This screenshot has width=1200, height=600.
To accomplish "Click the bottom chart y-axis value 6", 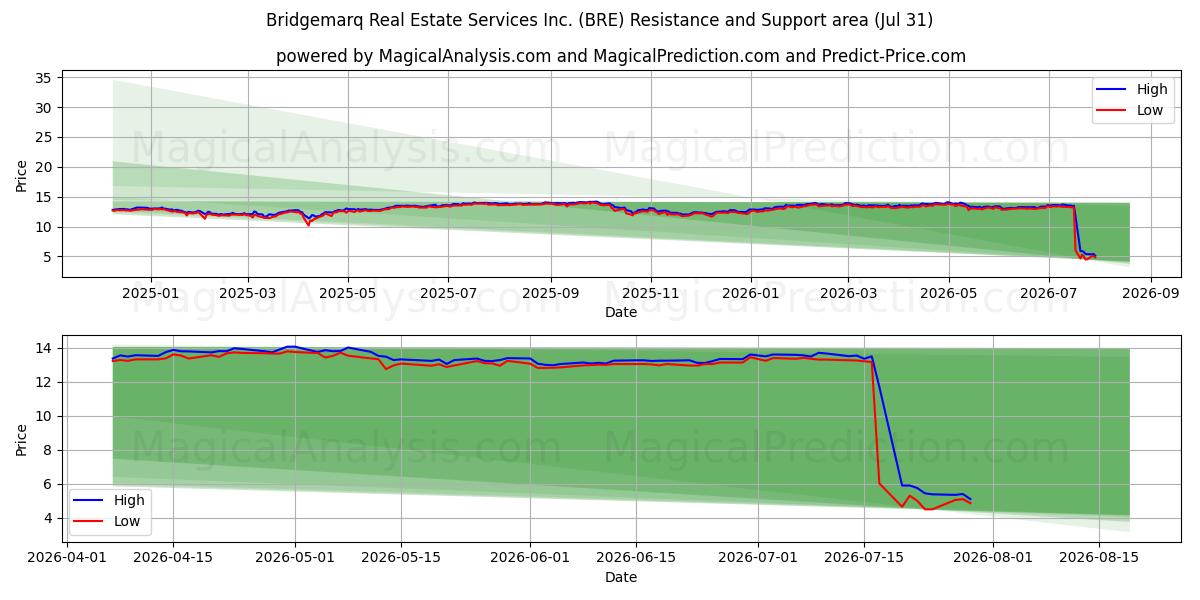I will [49, 484].
